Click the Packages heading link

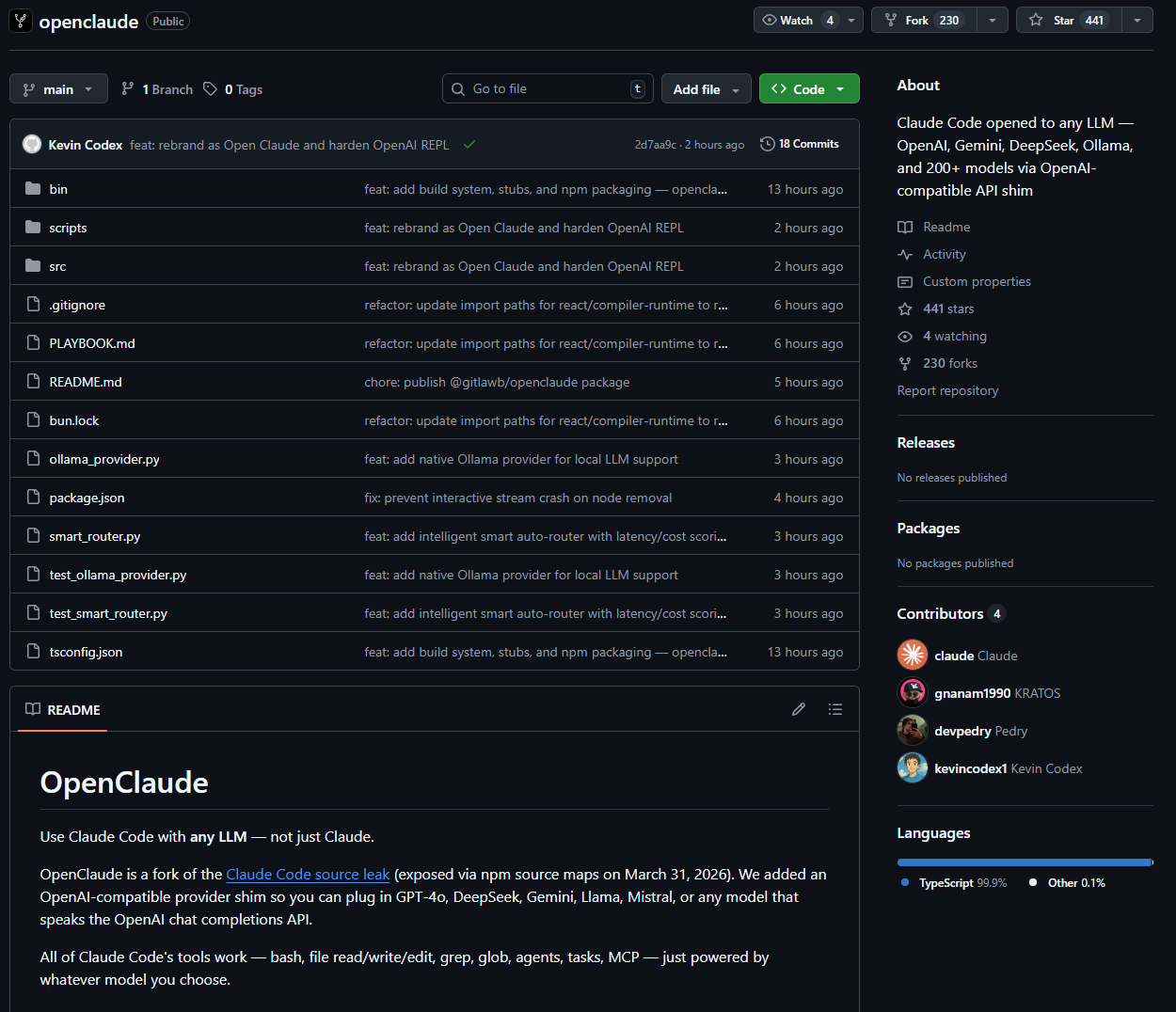(929, 528)
